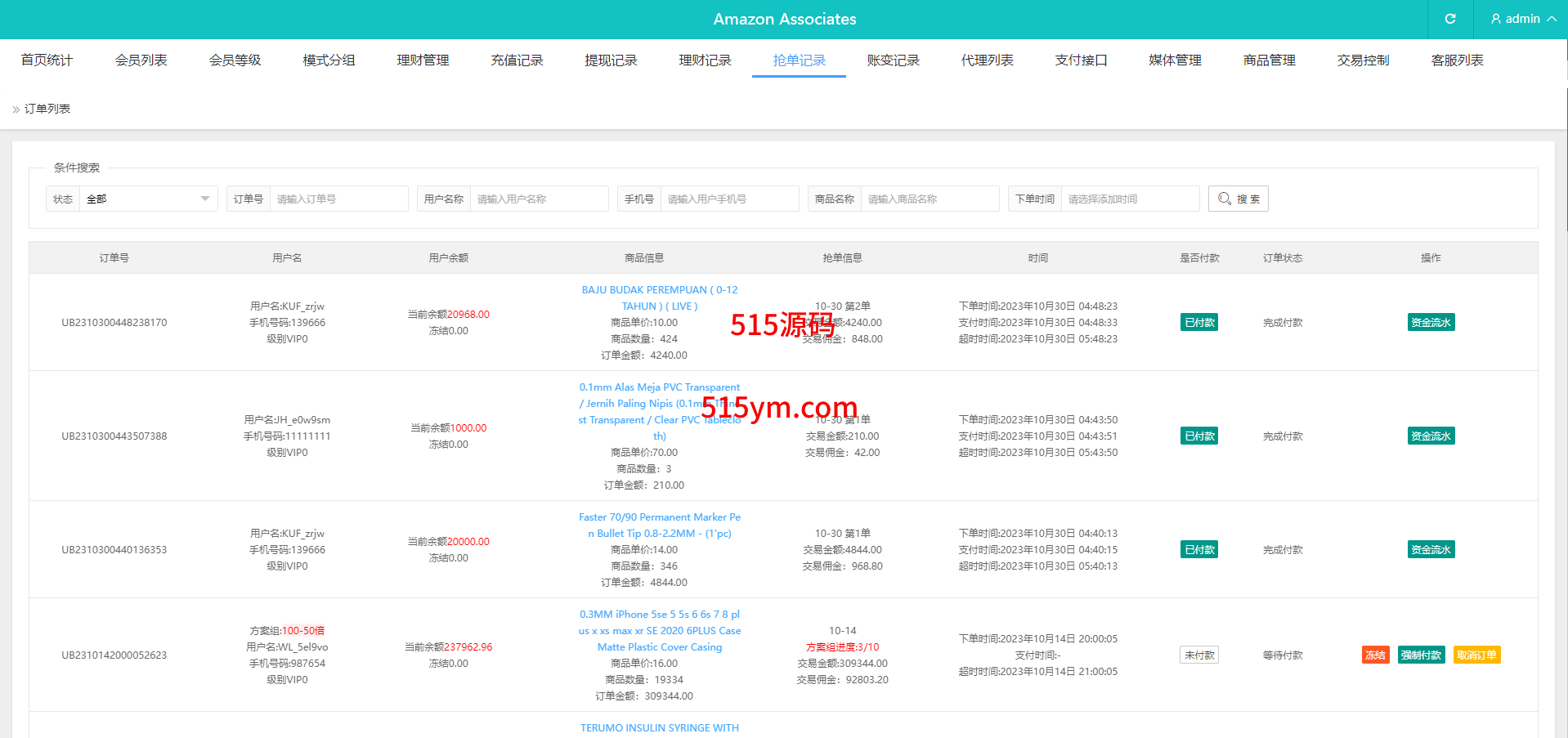Viewport: 1568px width, 738px height.
Task: Click the phone number input field
Action: [x=729, y=199]
